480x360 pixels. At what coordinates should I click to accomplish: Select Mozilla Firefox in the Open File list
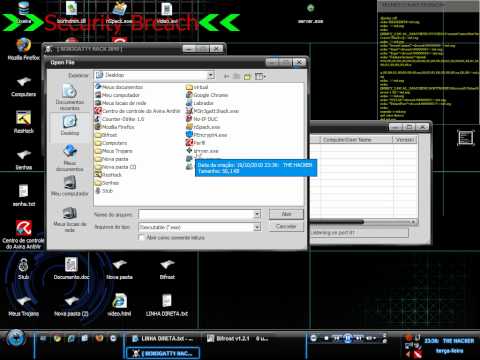pyautogui.click(x=115, y=127)
